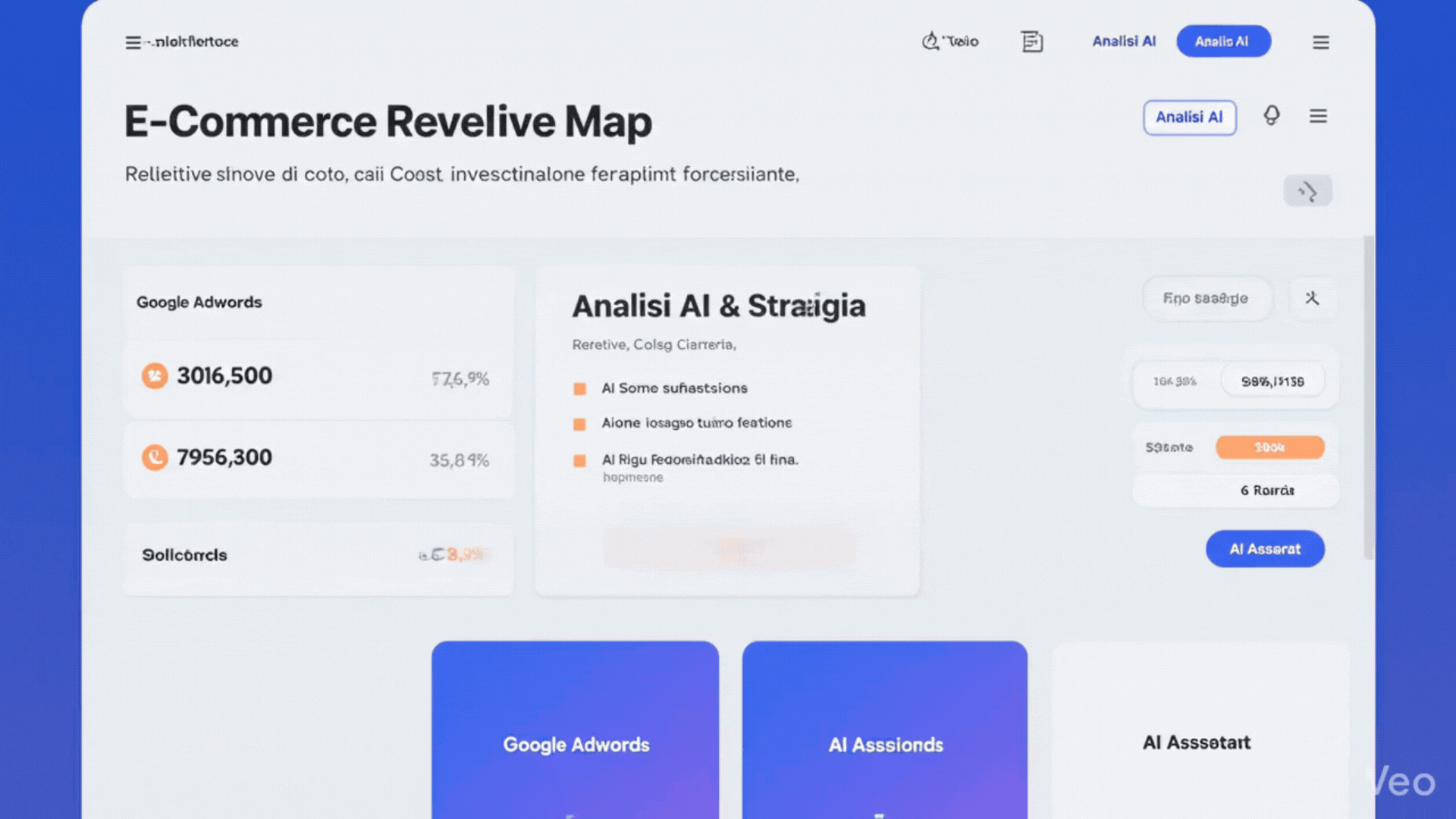The height and width of the screenshot is (819, 1456).
Task: Toggle the orange square for AI Some suggestions
Action: (x=580, y=389)
